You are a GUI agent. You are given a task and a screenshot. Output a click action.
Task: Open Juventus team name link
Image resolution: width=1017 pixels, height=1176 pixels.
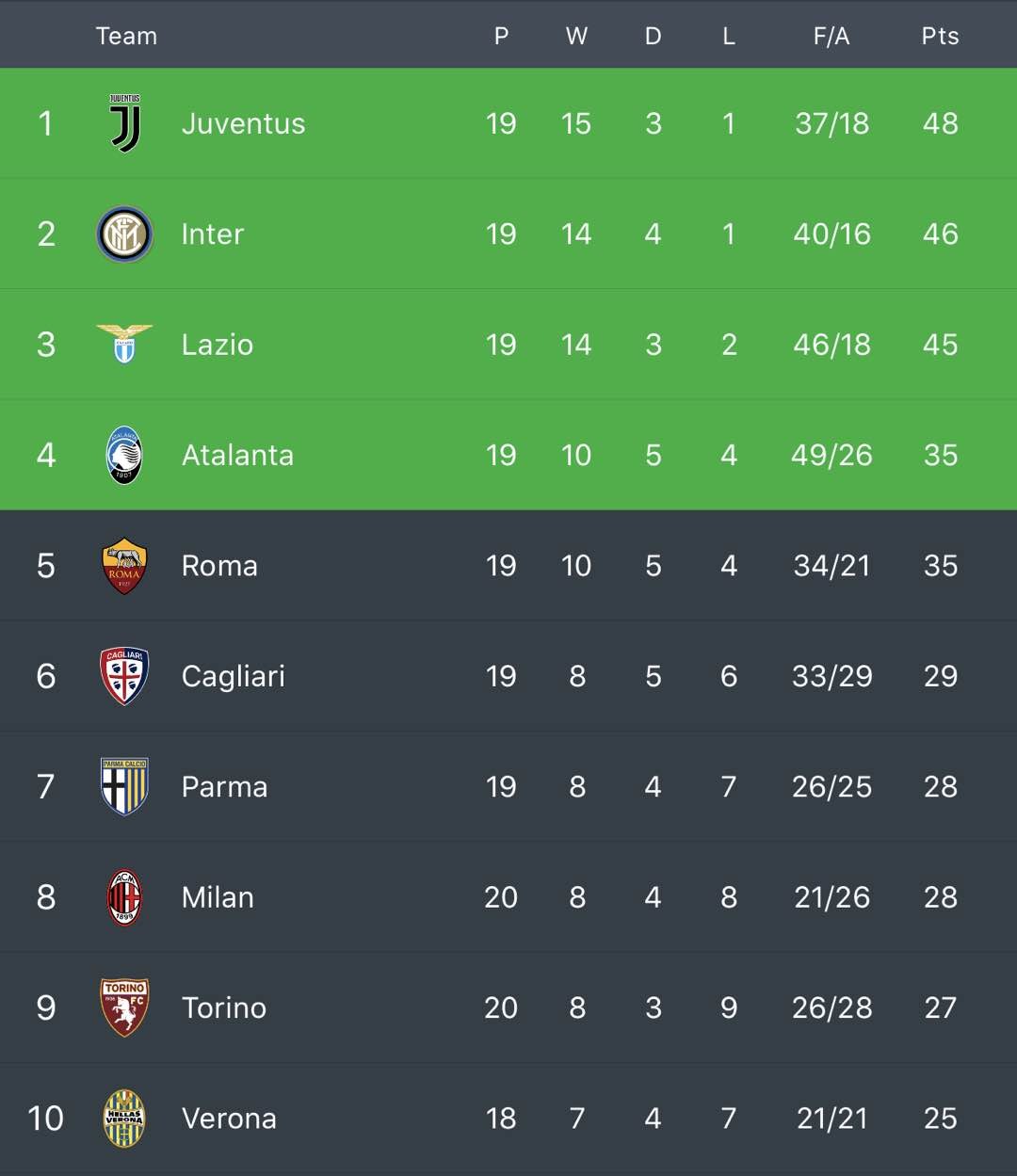point(243,123)
